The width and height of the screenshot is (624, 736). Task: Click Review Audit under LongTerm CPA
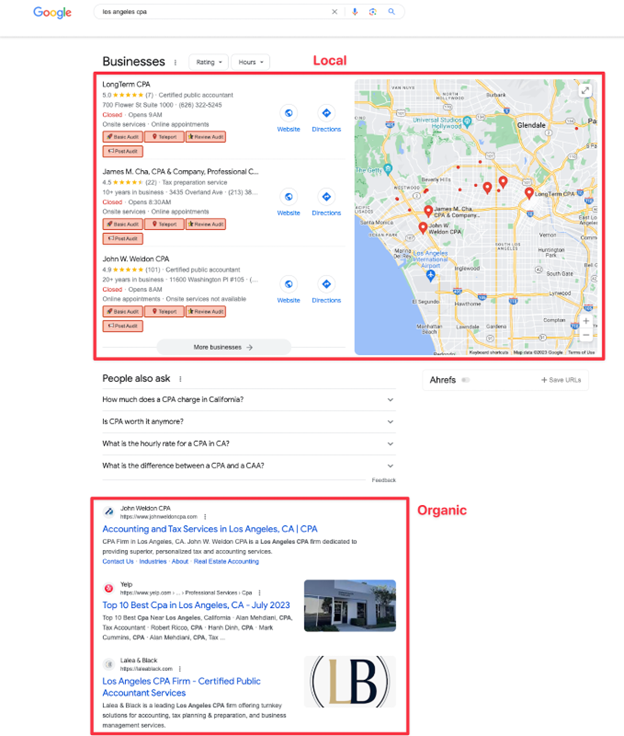[206, 137]
